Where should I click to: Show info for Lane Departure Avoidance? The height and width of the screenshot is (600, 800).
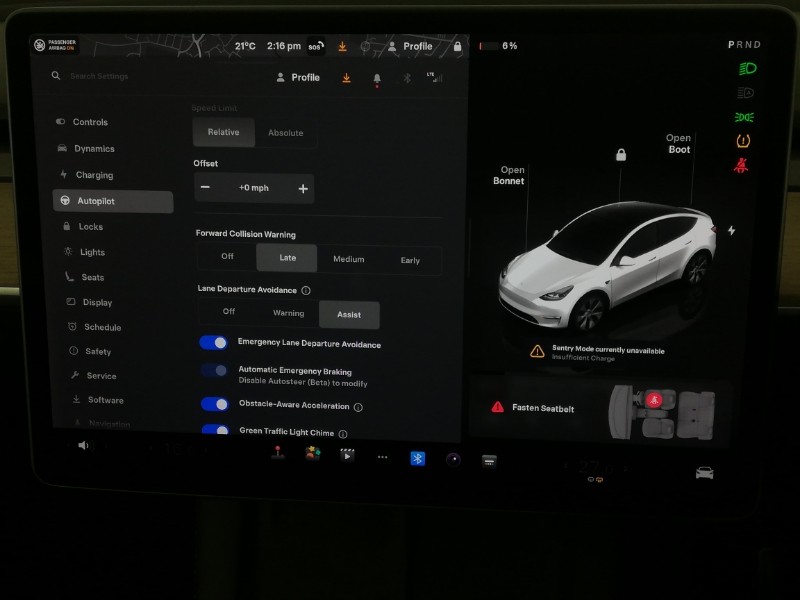pos(306,290)
